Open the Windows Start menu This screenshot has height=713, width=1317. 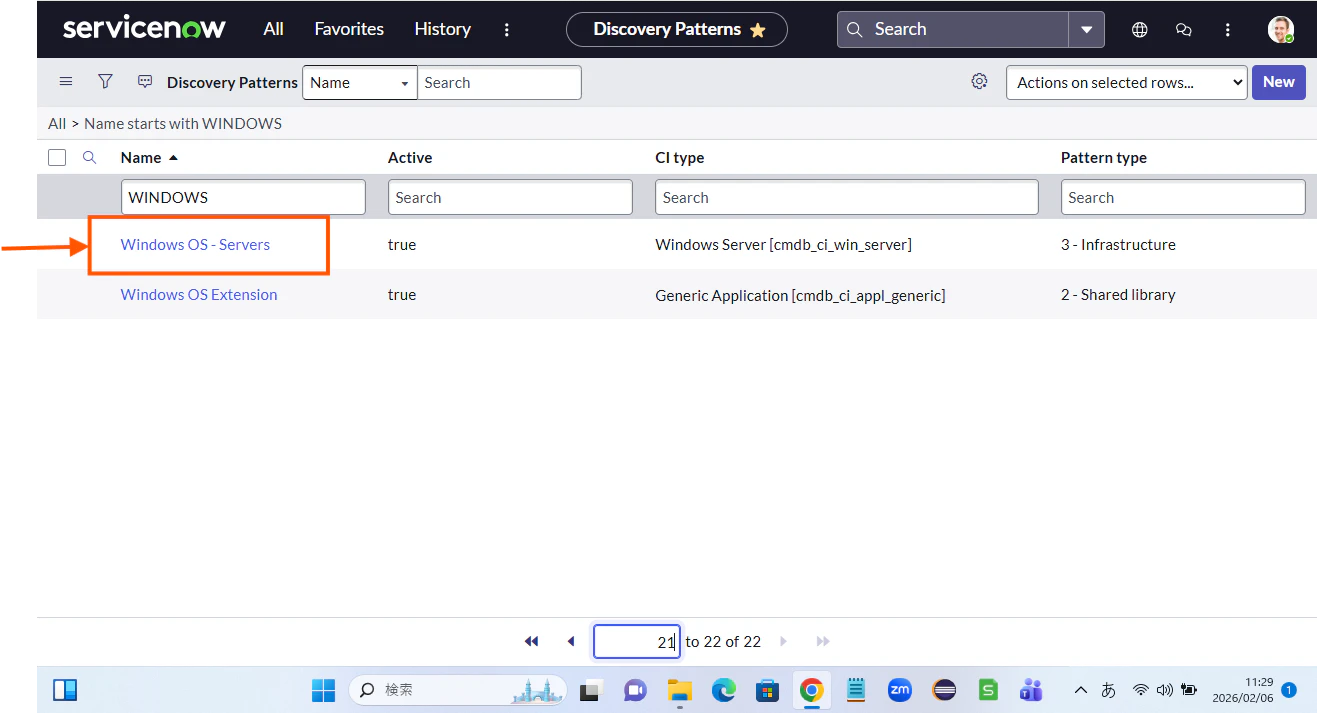tap(324, 690)
